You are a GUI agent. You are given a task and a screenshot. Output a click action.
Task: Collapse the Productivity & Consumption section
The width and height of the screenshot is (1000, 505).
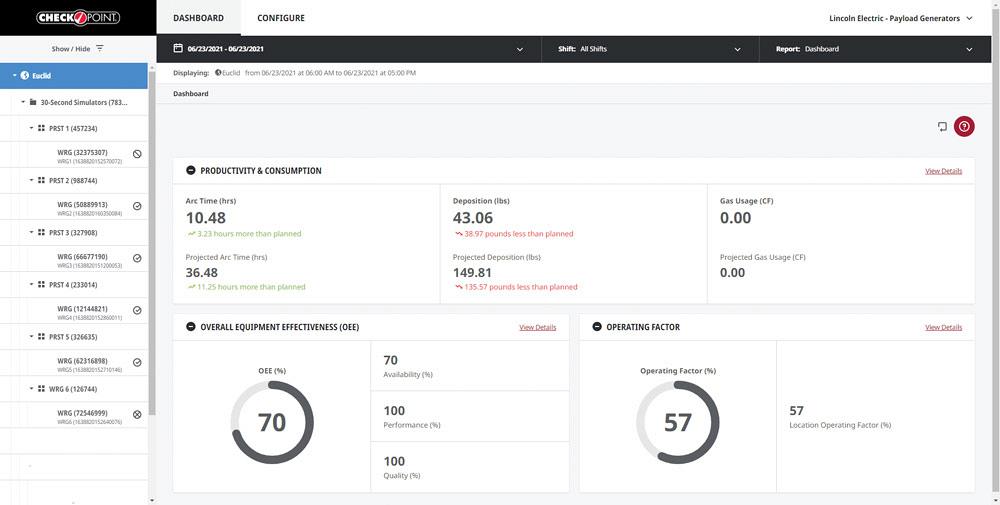pyautogui.click(x=191, y=171)
